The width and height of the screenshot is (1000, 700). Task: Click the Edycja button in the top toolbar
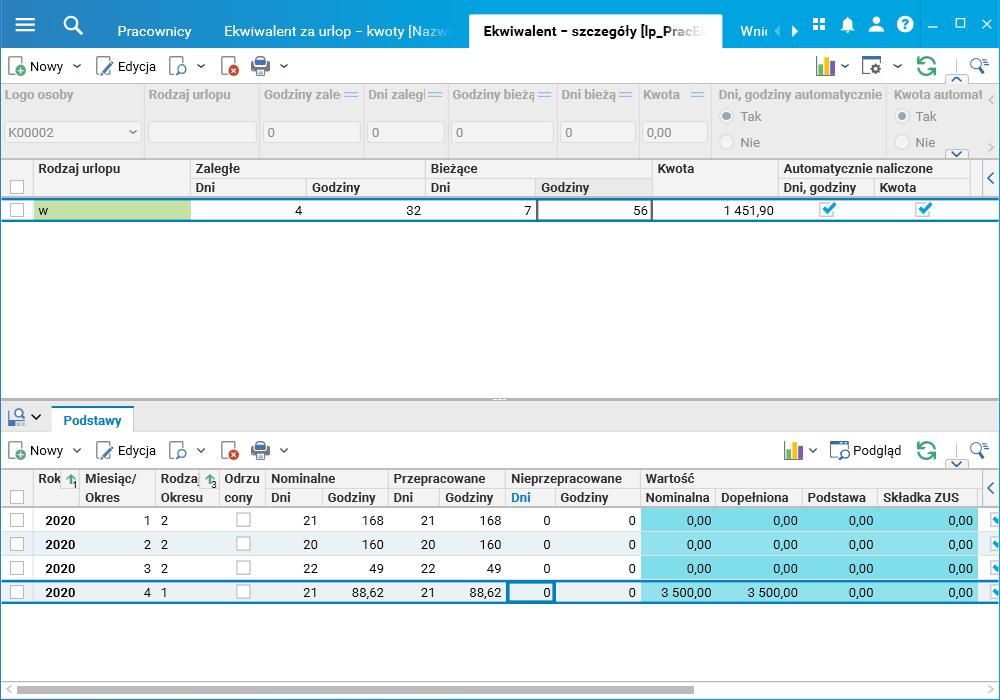point(126,67)
